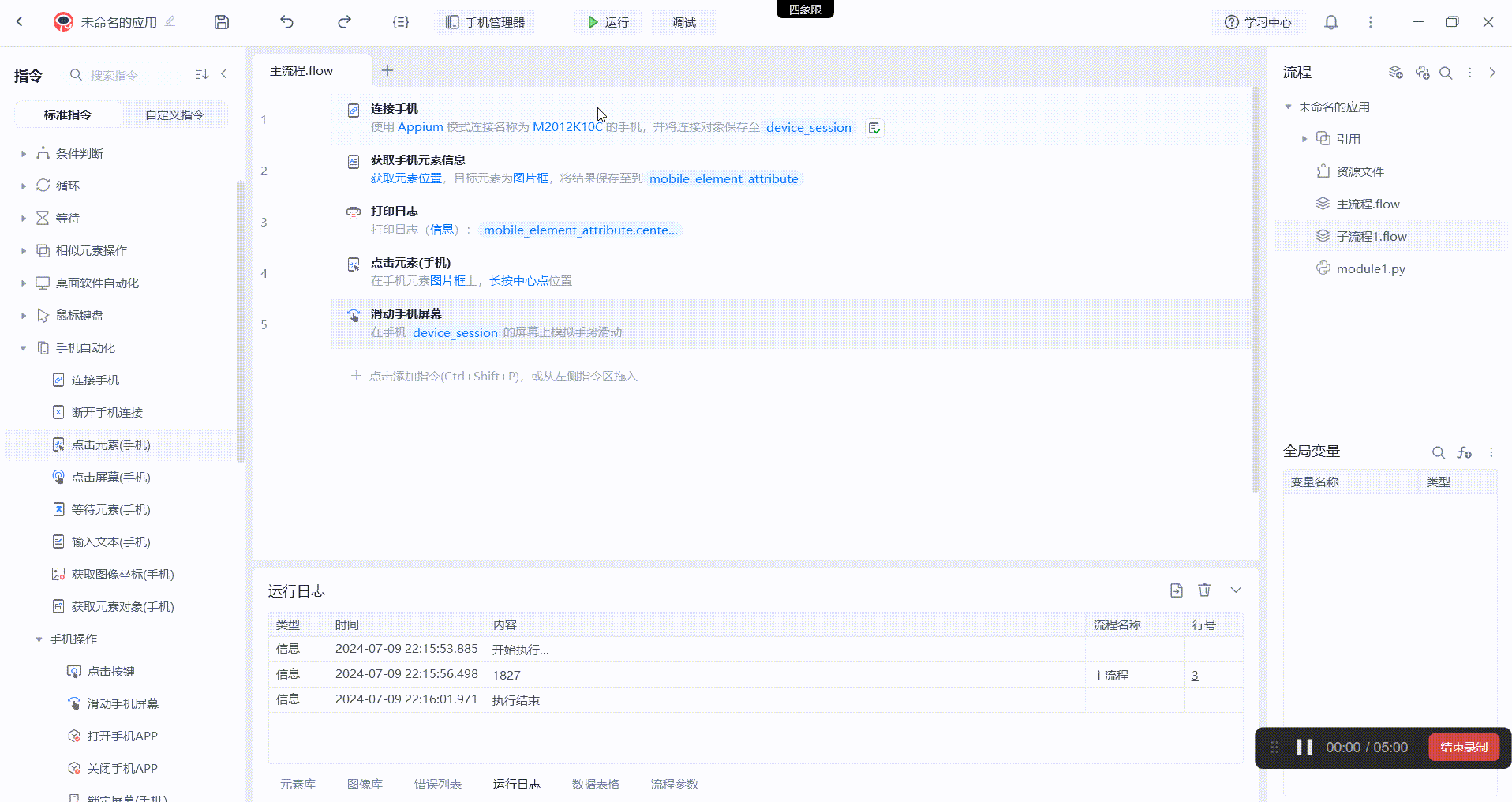Click the 结束录制 button

click(x=1463, y=748)
